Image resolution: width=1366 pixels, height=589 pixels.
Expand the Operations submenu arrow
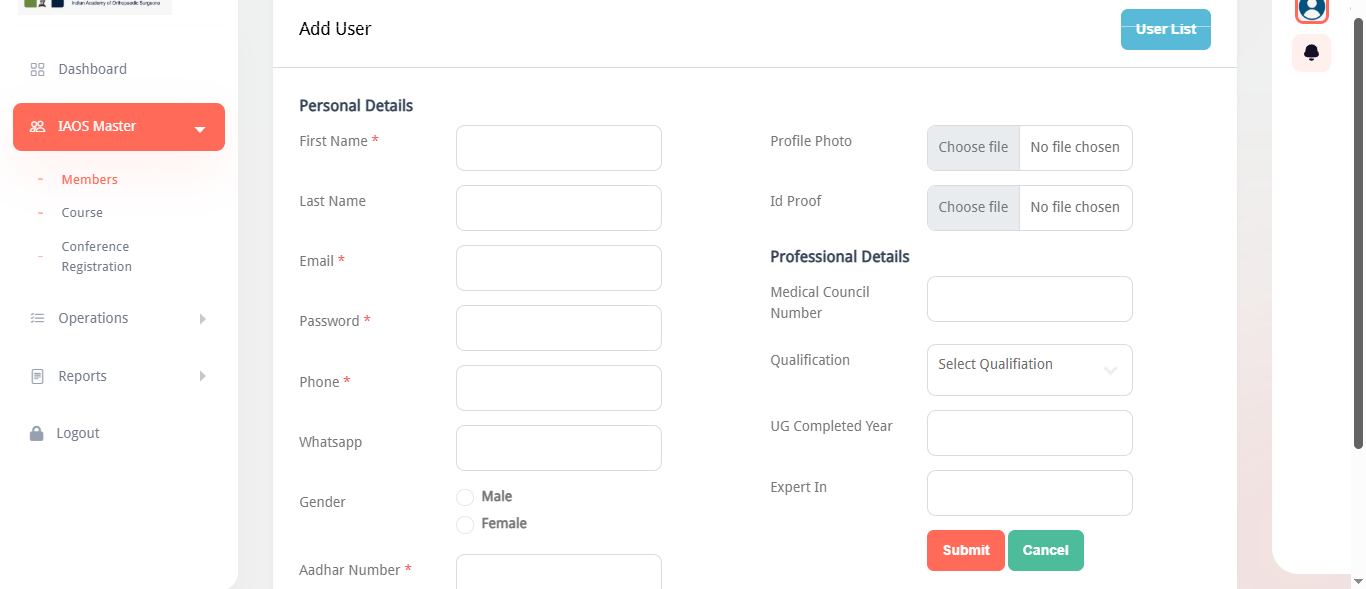(202, 319)
